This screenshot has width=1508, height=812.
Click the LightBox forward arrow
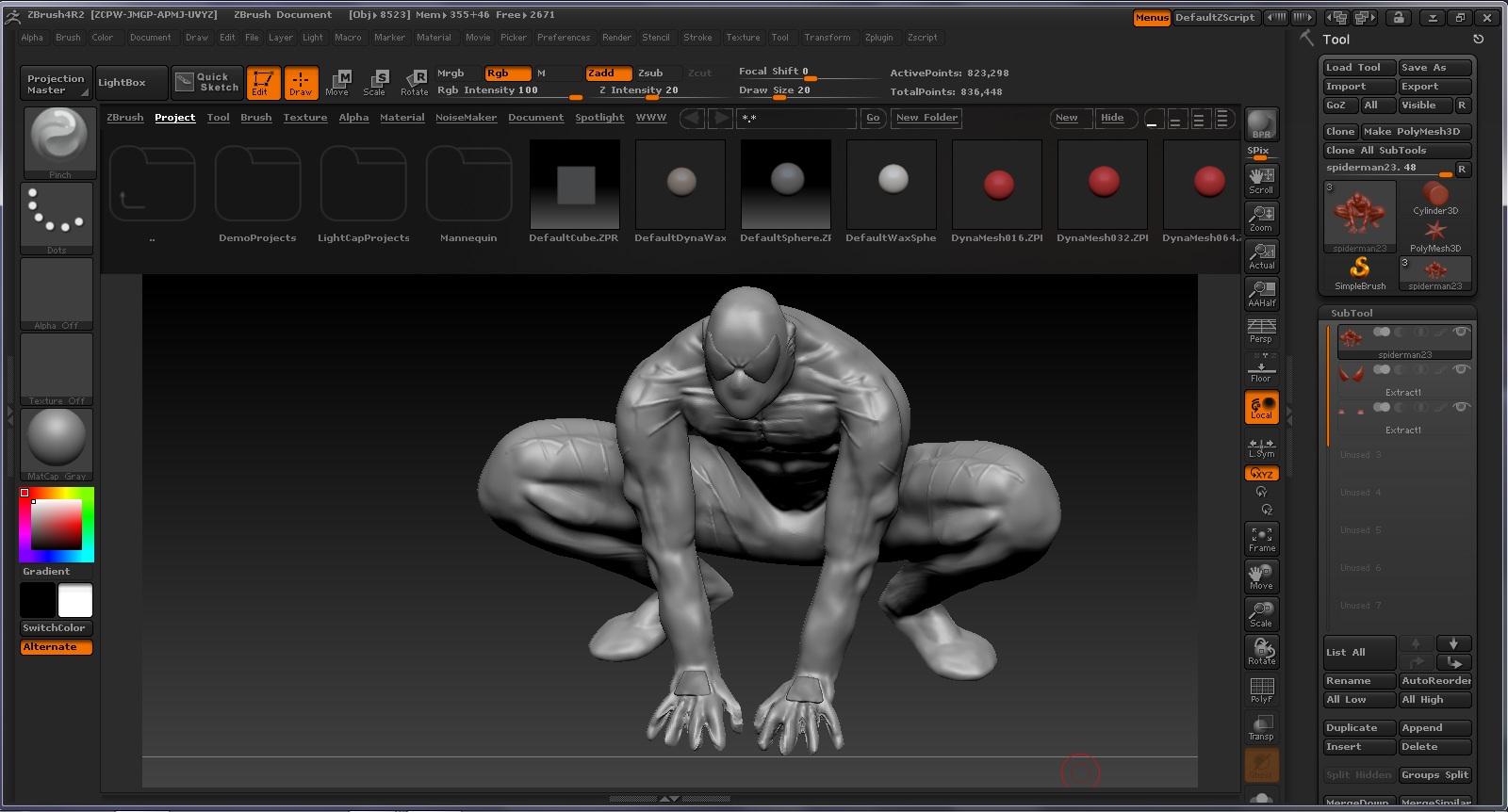(x=720, y=118)
